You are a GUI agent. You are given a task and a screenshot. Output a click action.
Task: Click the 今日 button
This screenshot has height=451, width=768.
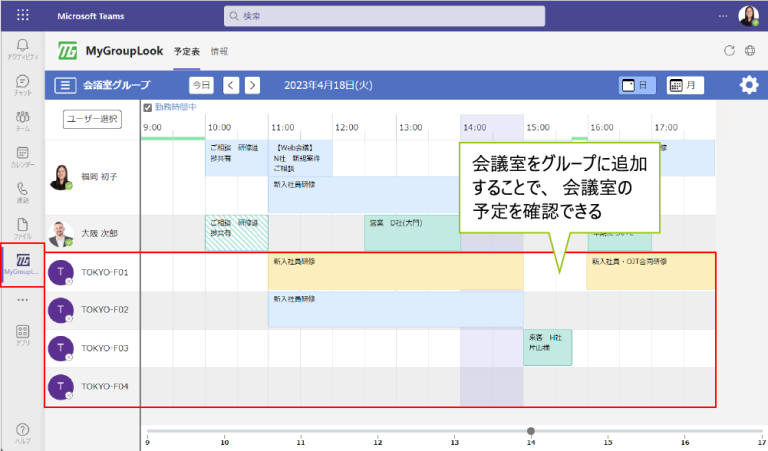point(201,86)
